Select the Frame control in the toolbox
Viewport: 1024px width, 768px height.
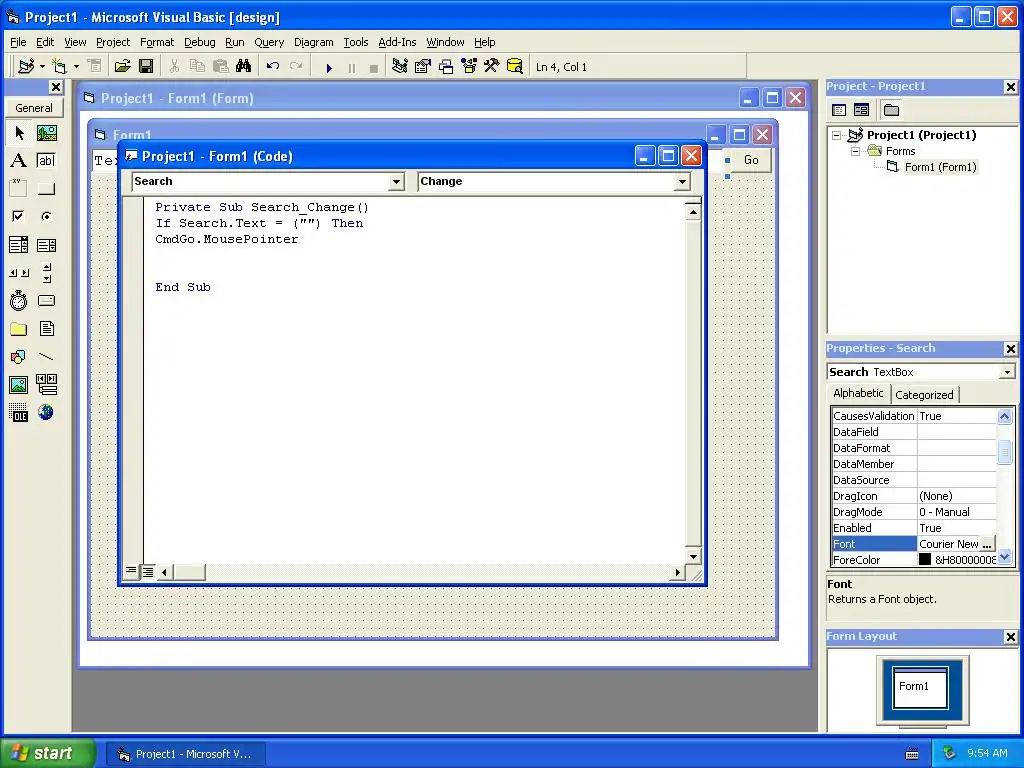pos(19,188)
